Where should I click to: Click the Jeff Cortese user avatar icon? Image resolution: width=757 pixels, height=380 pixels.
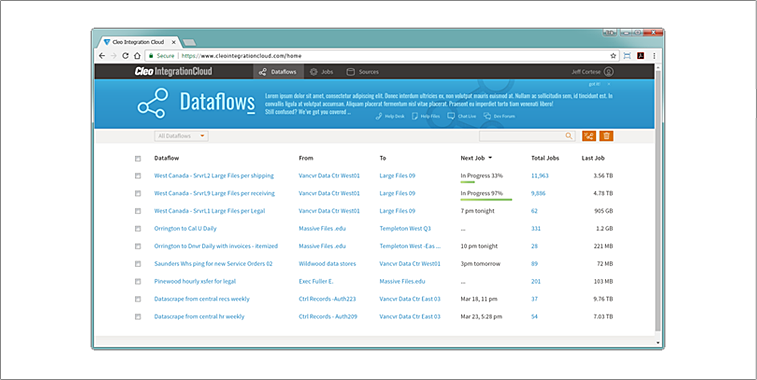click(x=609, y=72)
